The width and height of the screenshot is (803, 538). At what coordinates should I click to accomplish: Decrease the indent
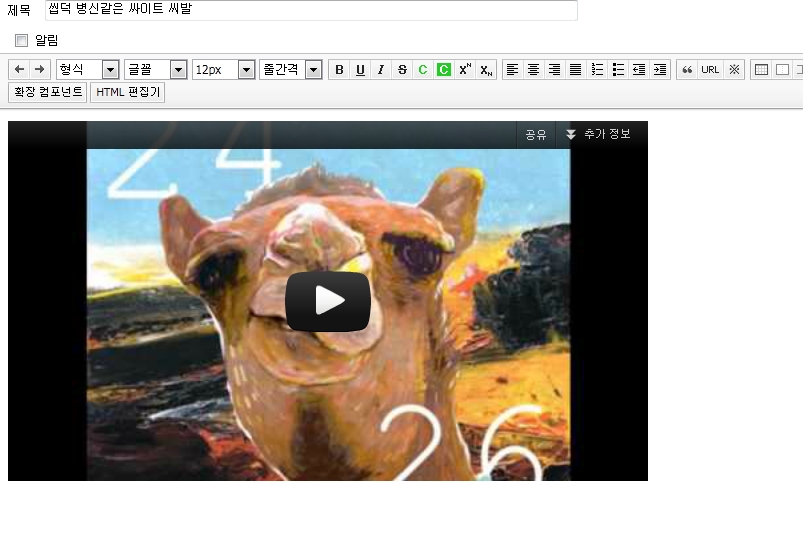click(639, 70)
